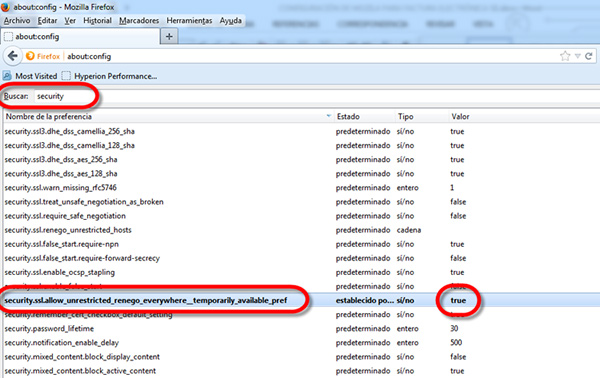Click value 1 of warn_missing_rfc5746
The image size is (600, 378).
click(x=452, y=188)
